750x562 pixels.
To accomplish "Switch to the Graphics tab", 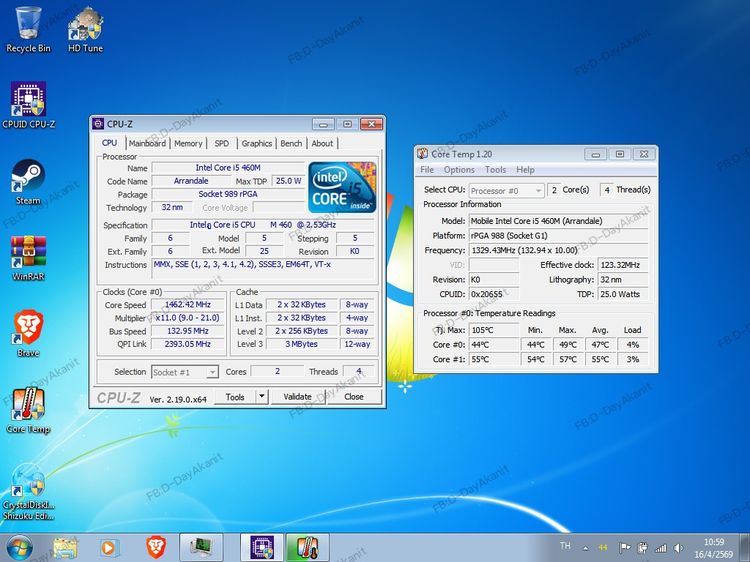I will 256,143.
